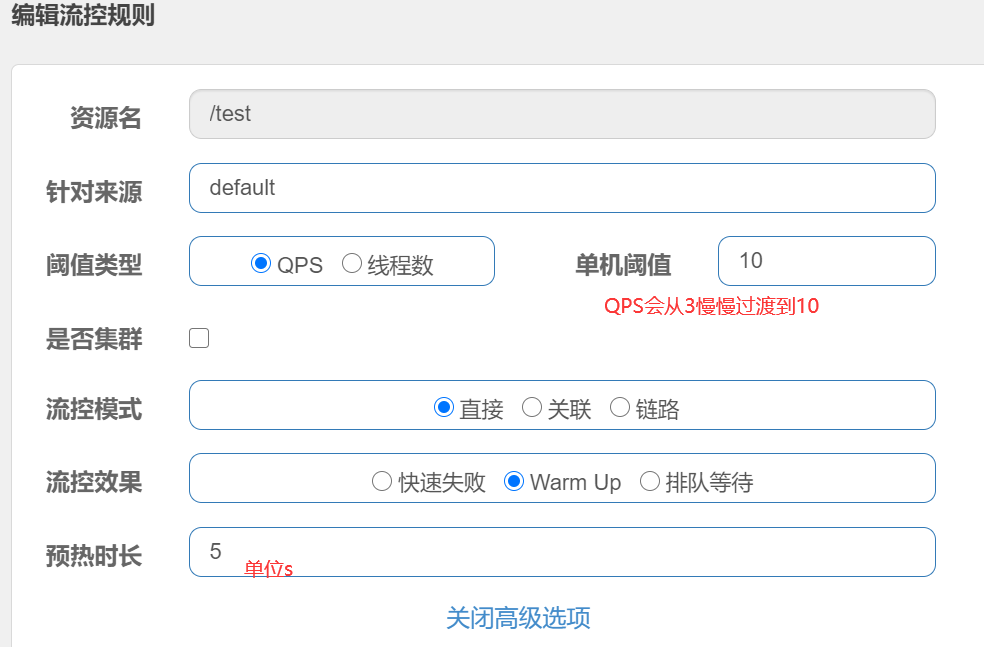The height and width of the screenshot is (647, 984).
Task: Click the 单机阈值 input showing 10
Action: click(x=826, y=261)
